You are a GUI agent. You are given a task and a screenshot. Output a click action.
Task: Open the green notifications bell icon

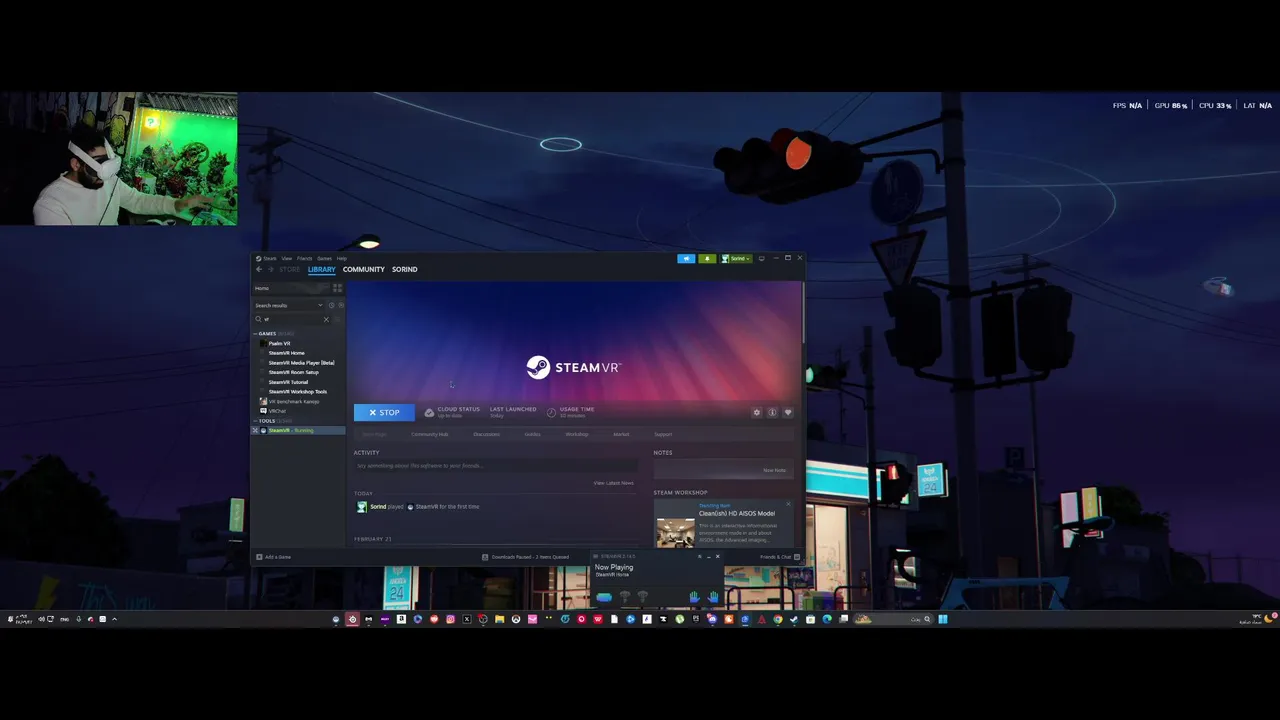click(707, 258)
